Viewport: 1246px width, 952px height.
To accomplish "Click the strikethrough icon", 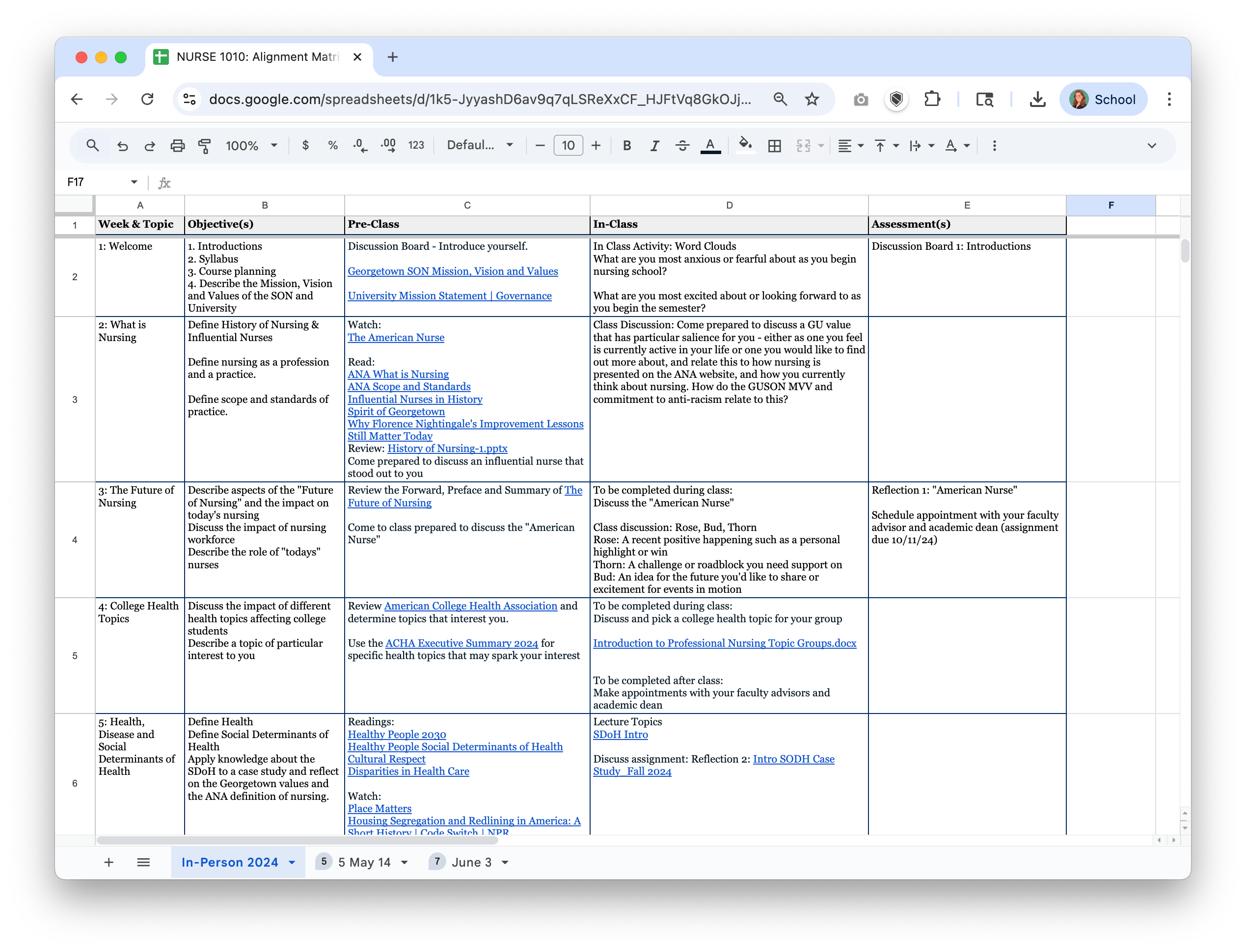I will [x=682, y=146].
